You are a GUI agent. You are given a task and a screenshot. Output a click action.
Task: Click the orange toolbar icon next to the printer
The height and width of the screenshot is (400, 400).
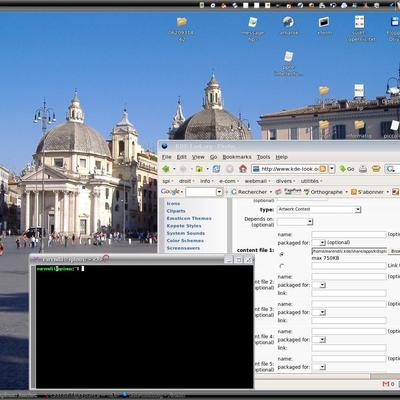(x=376, y=169)
